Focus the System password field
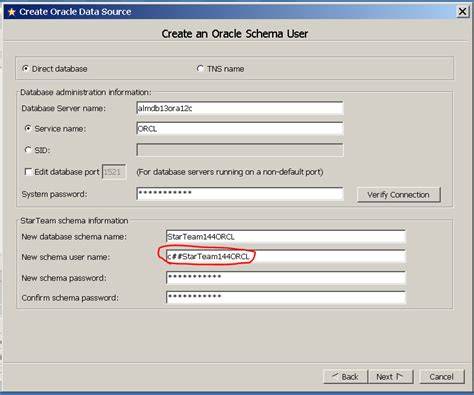474x395 pixels. (x=240, y=194)
